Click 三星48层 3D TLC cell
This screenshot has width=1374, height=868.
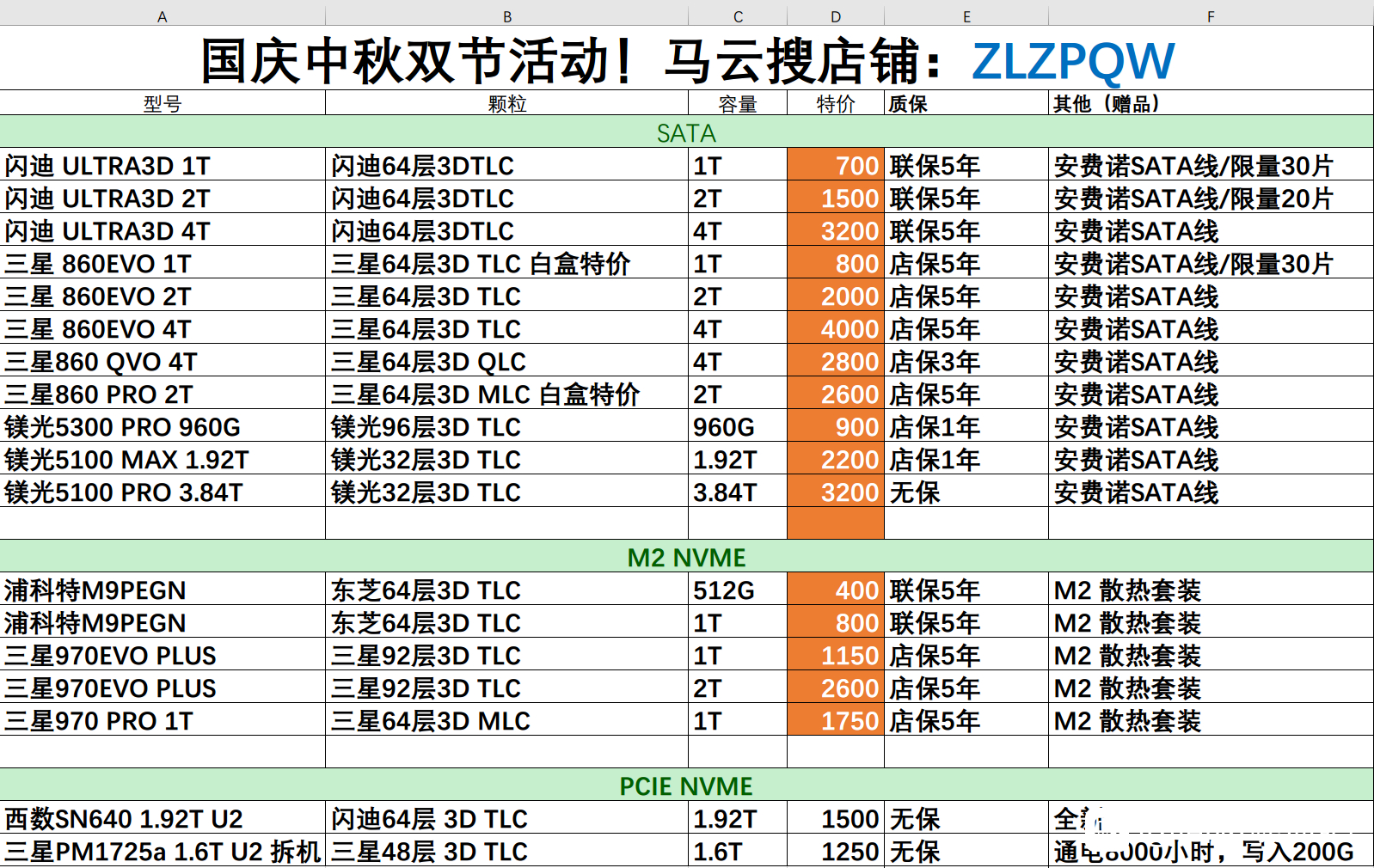click(506, 851)
